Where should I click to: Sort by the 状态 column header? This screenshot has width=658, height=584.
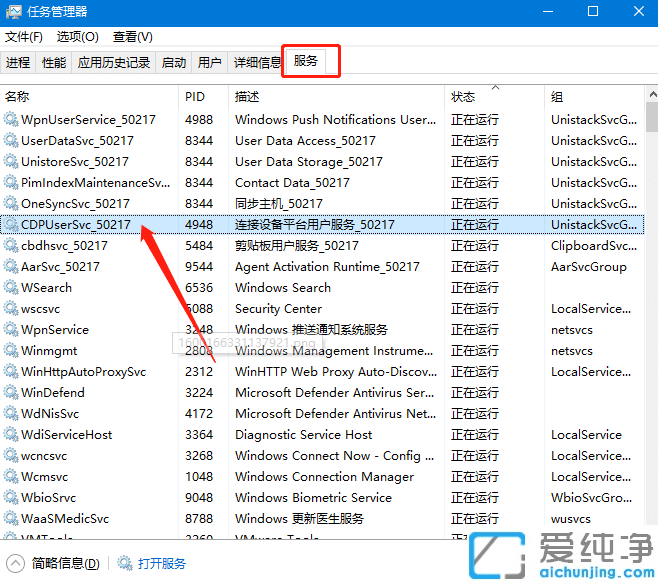click(494, 97)
